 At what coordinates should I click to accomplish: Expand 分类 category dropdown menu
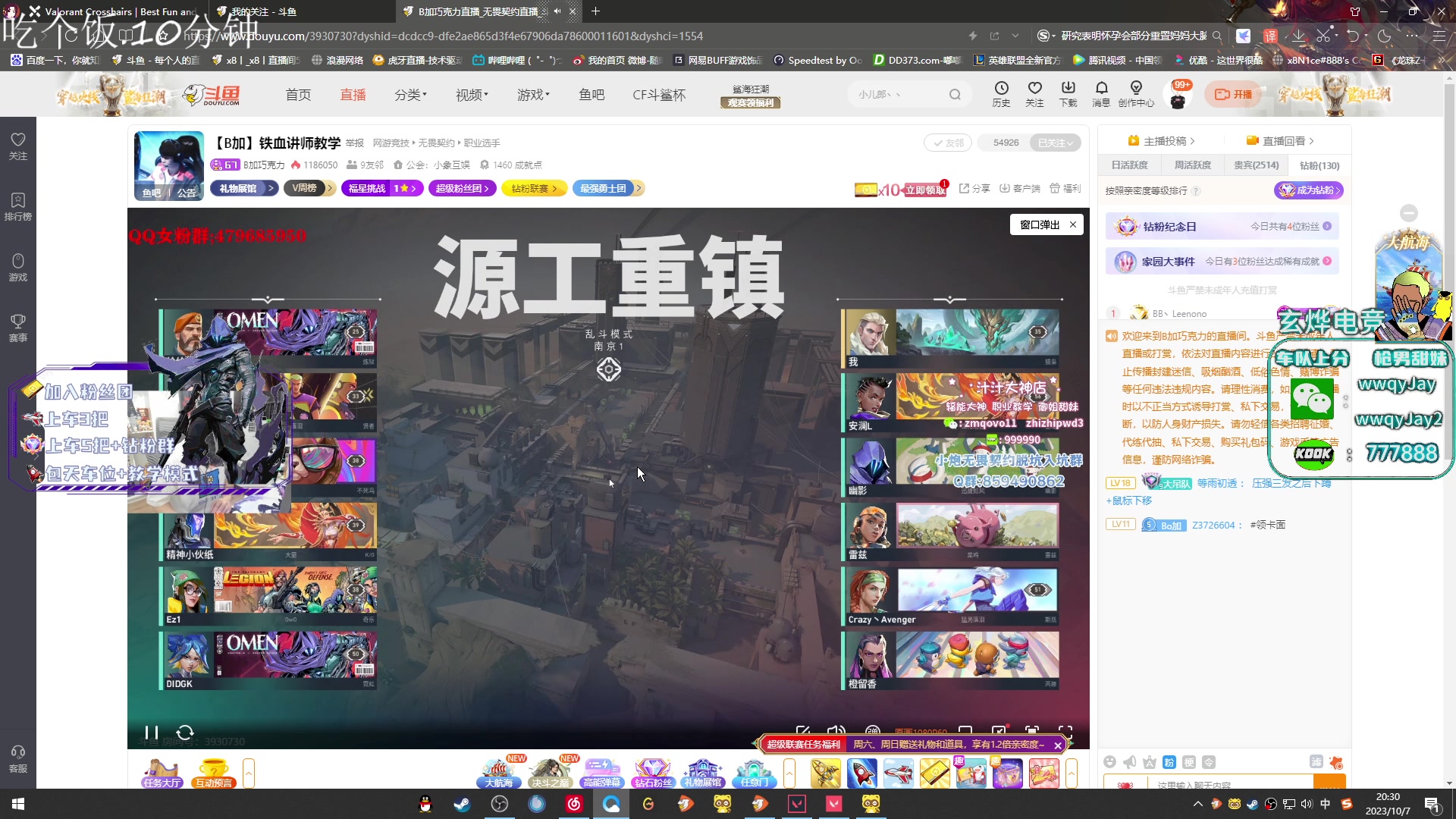point(410,94)
